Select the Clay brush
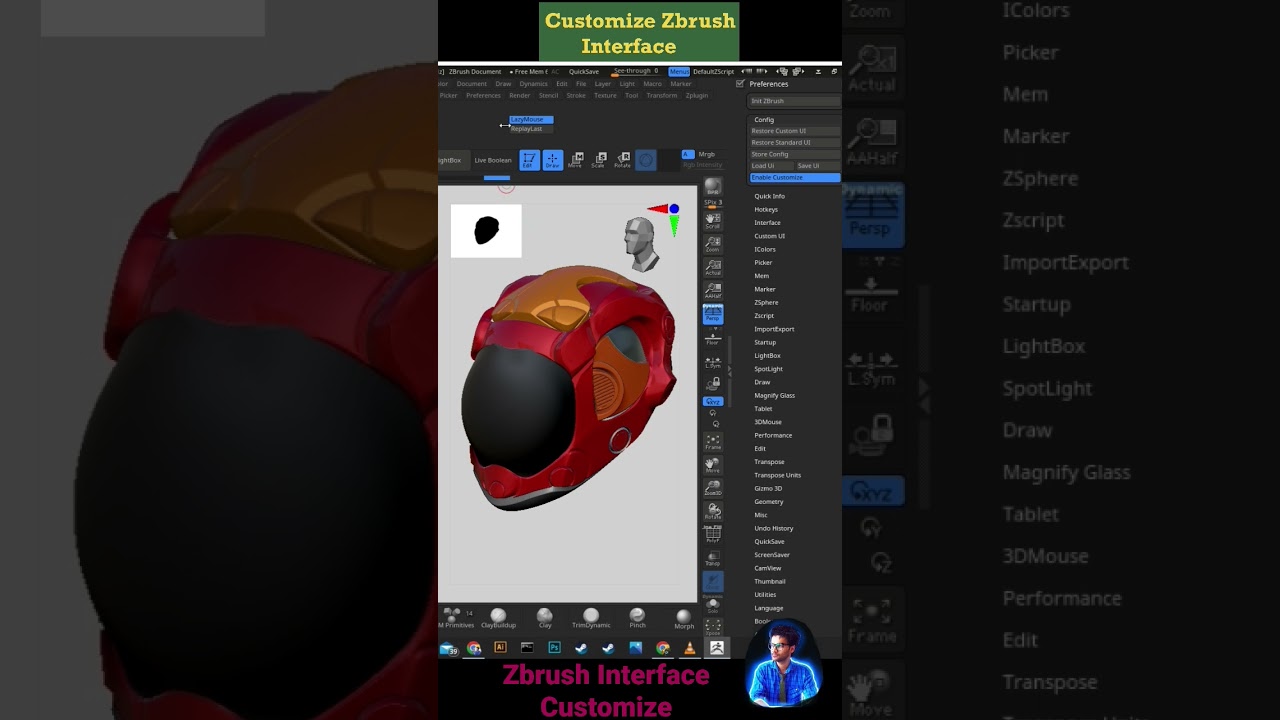This screenshot has height=720, width=1280. click(545, 618)
